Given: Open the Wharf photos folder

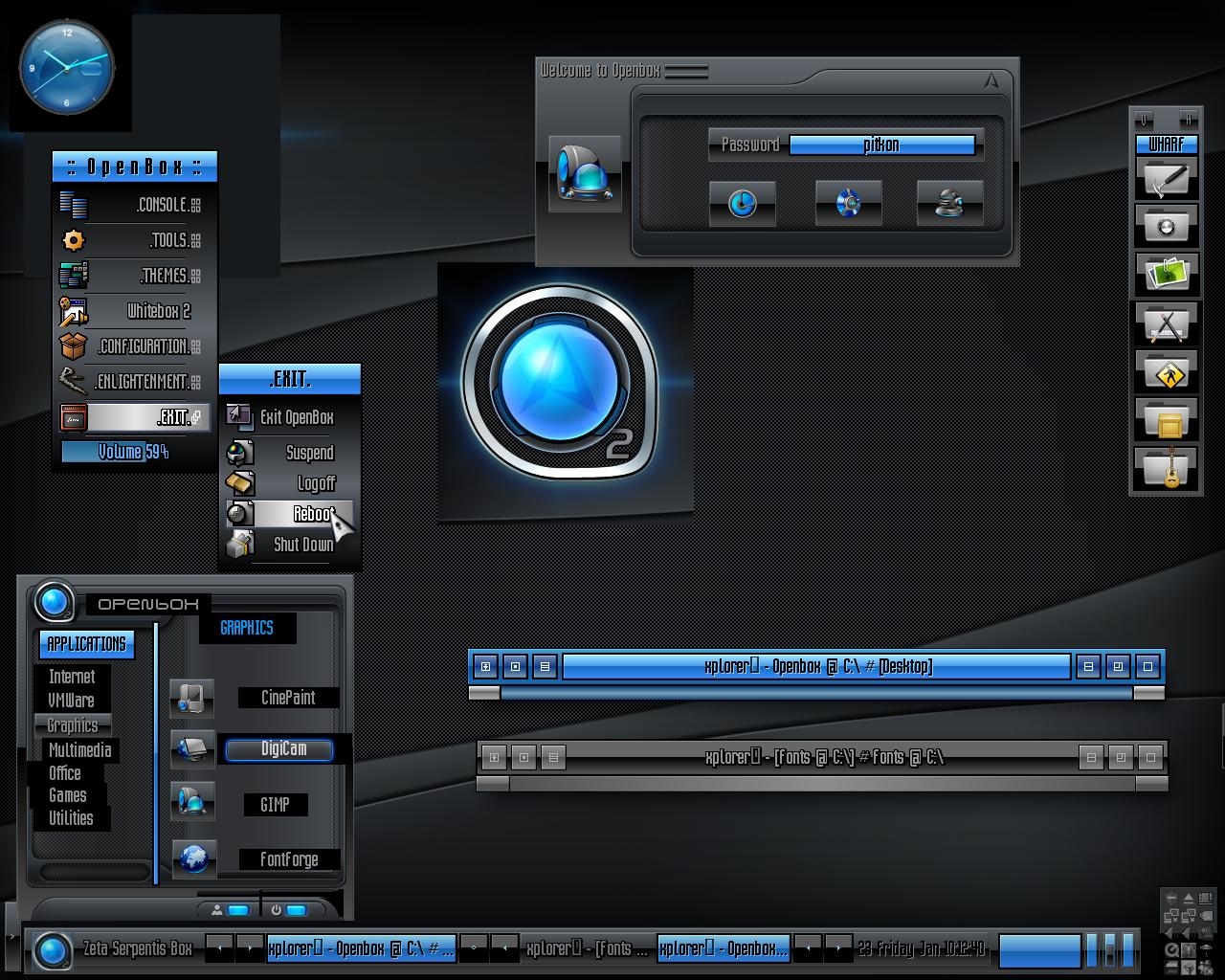Looking at the screenshot, I should click(1167, 274).
